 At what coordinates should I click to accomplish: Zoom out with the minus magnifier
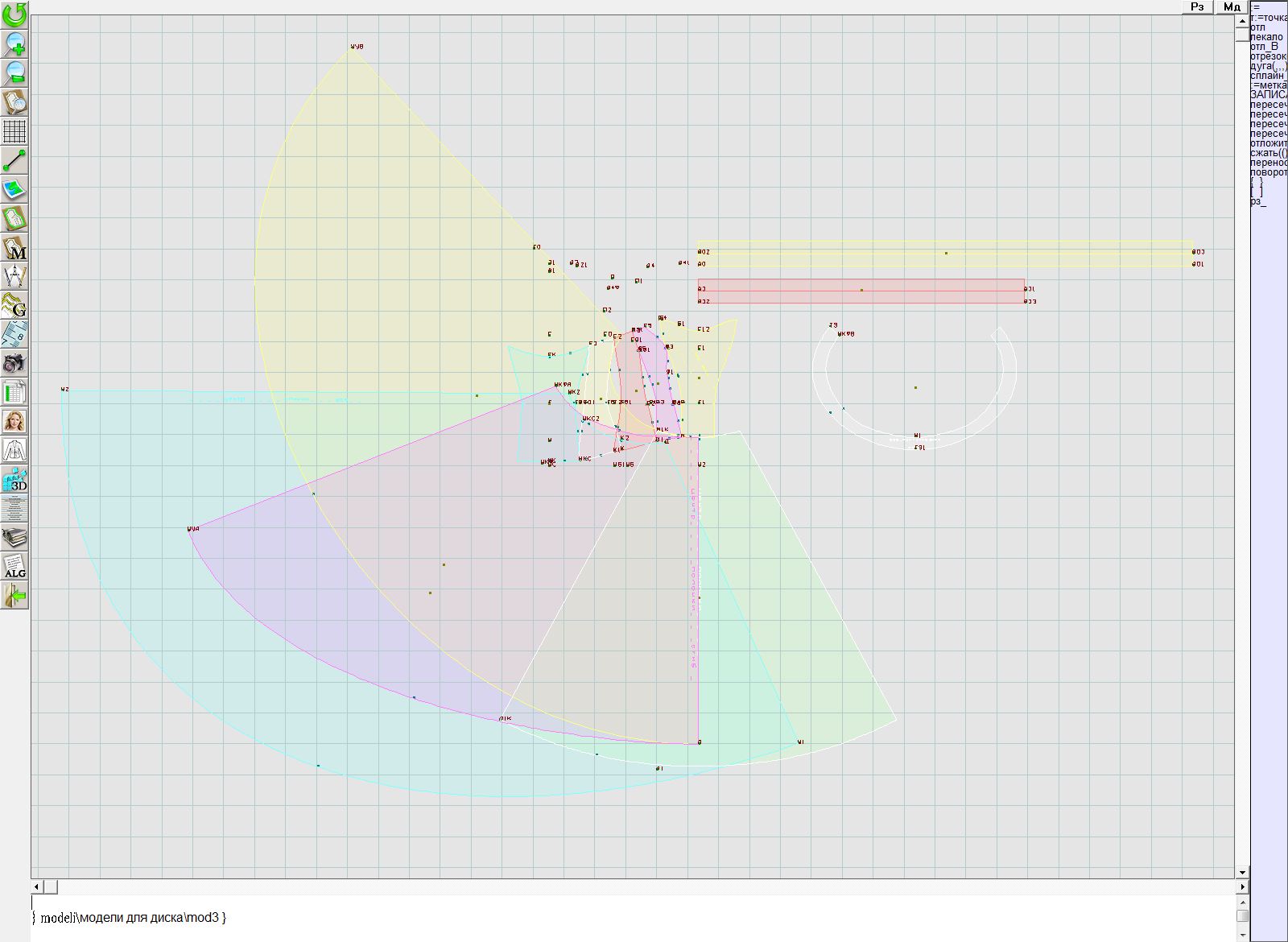click(x=14, y=72)
